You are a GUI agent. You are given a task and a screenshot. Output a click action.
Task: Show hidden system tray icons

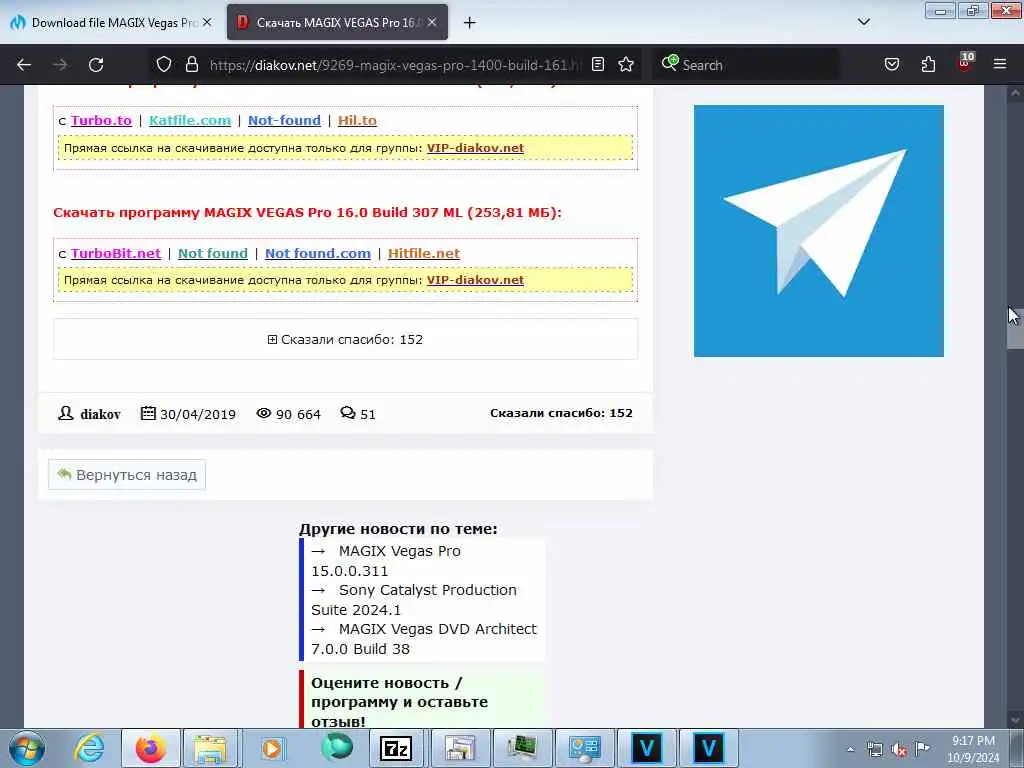click(850, 750)
